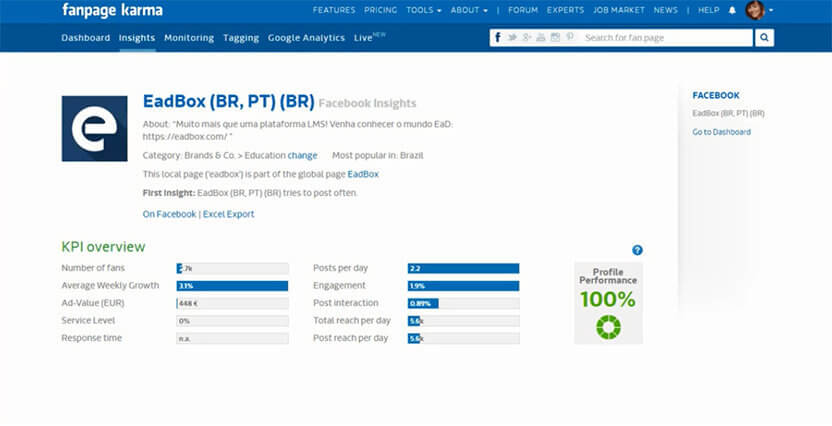Open the Help page
The width and height of the screenshot is (832, 426).
708,10
